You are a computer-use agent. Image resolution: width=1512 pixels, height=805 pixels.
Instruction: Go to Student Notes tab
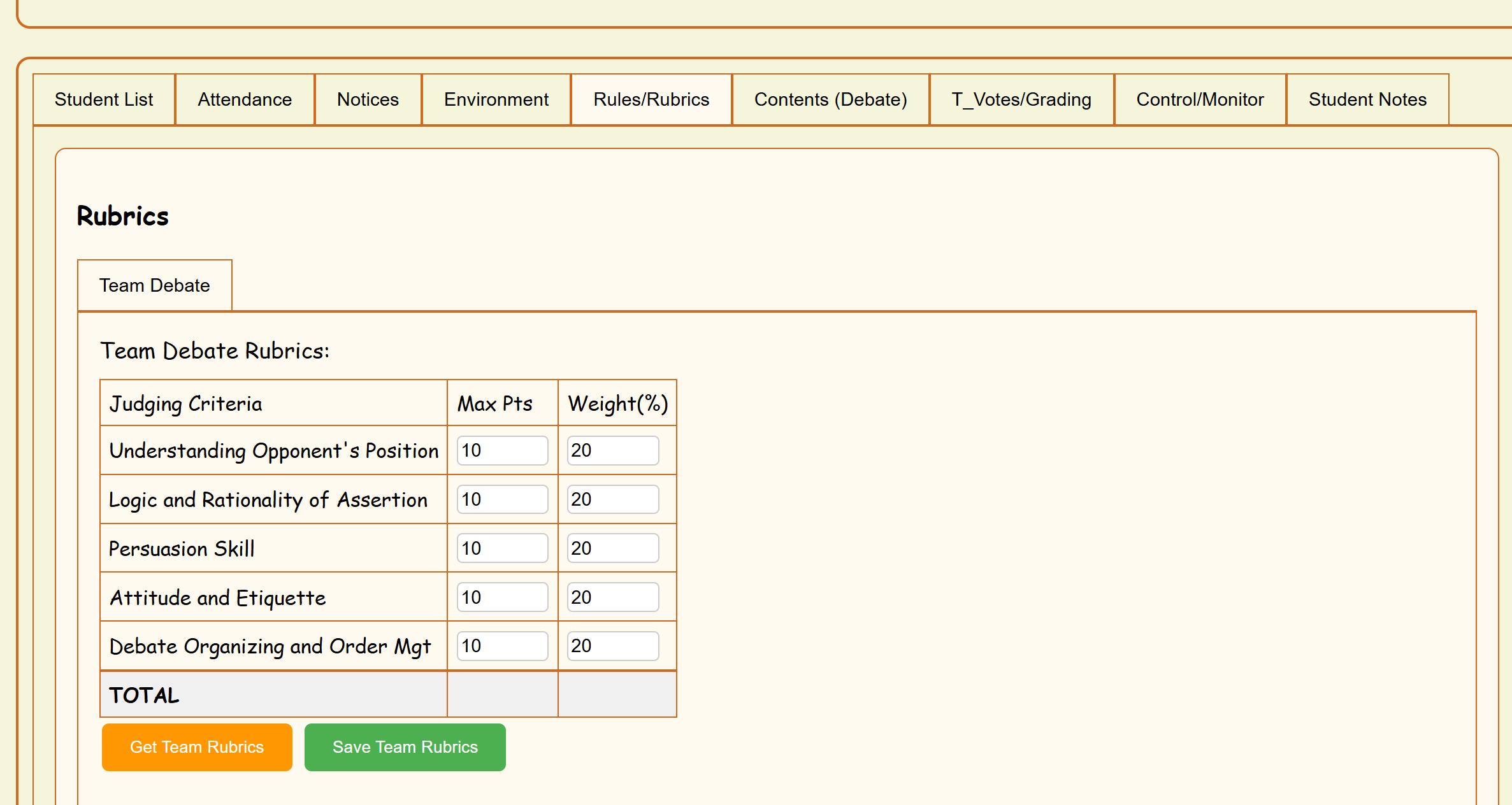coord(1367,99)
